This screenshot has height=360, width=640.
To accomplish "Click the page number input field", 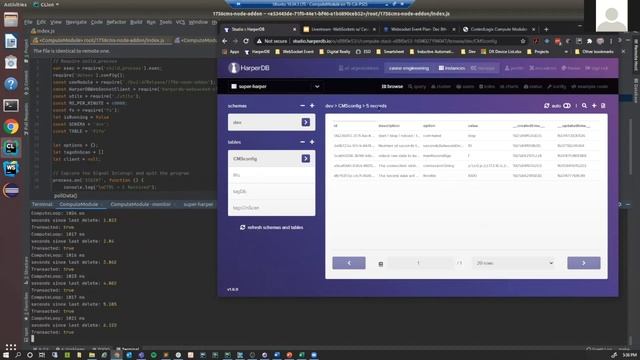I will click(420, 263).
